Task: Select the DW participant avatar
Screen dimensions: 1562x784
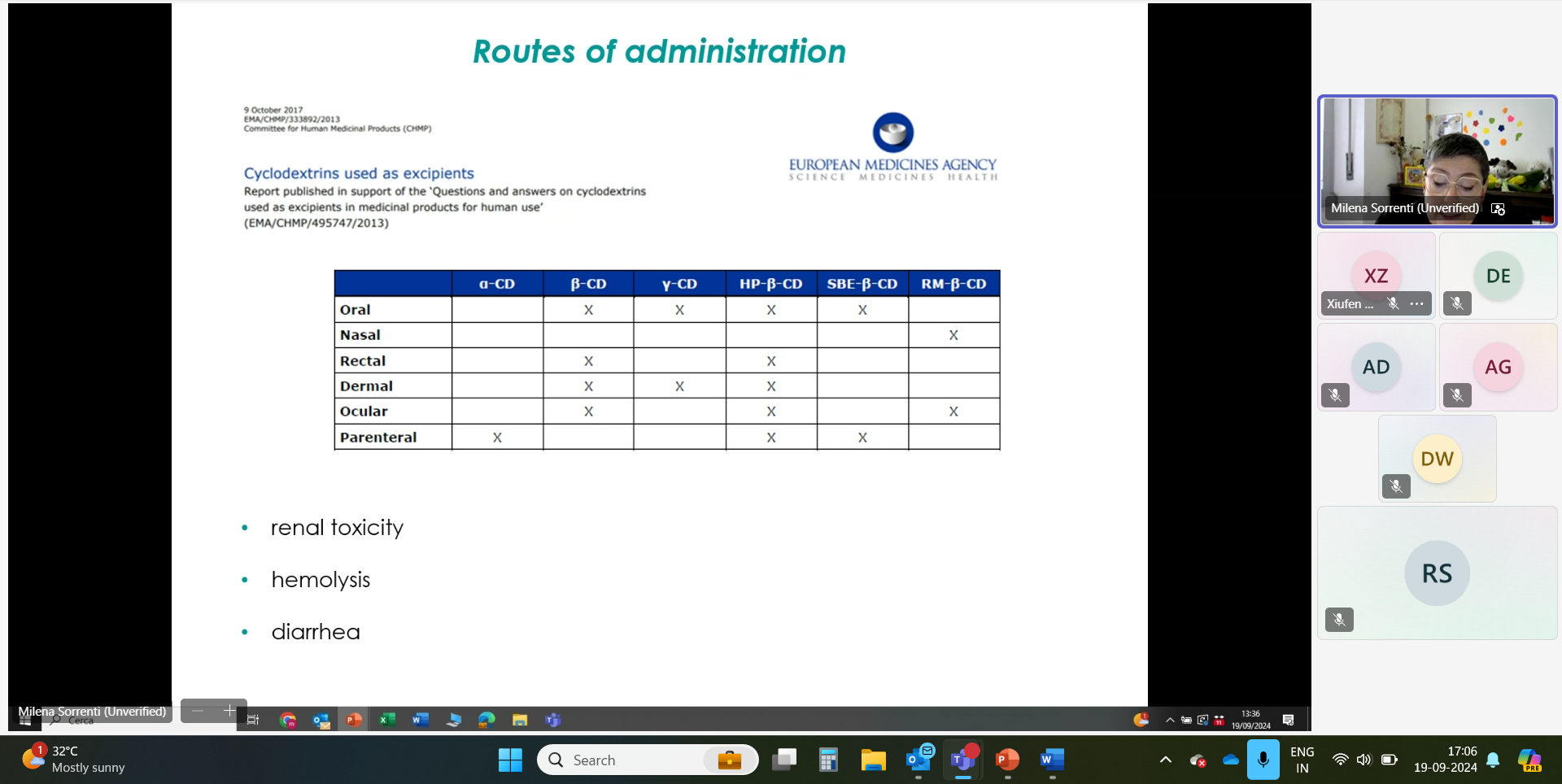Action: coord(1437,459)
